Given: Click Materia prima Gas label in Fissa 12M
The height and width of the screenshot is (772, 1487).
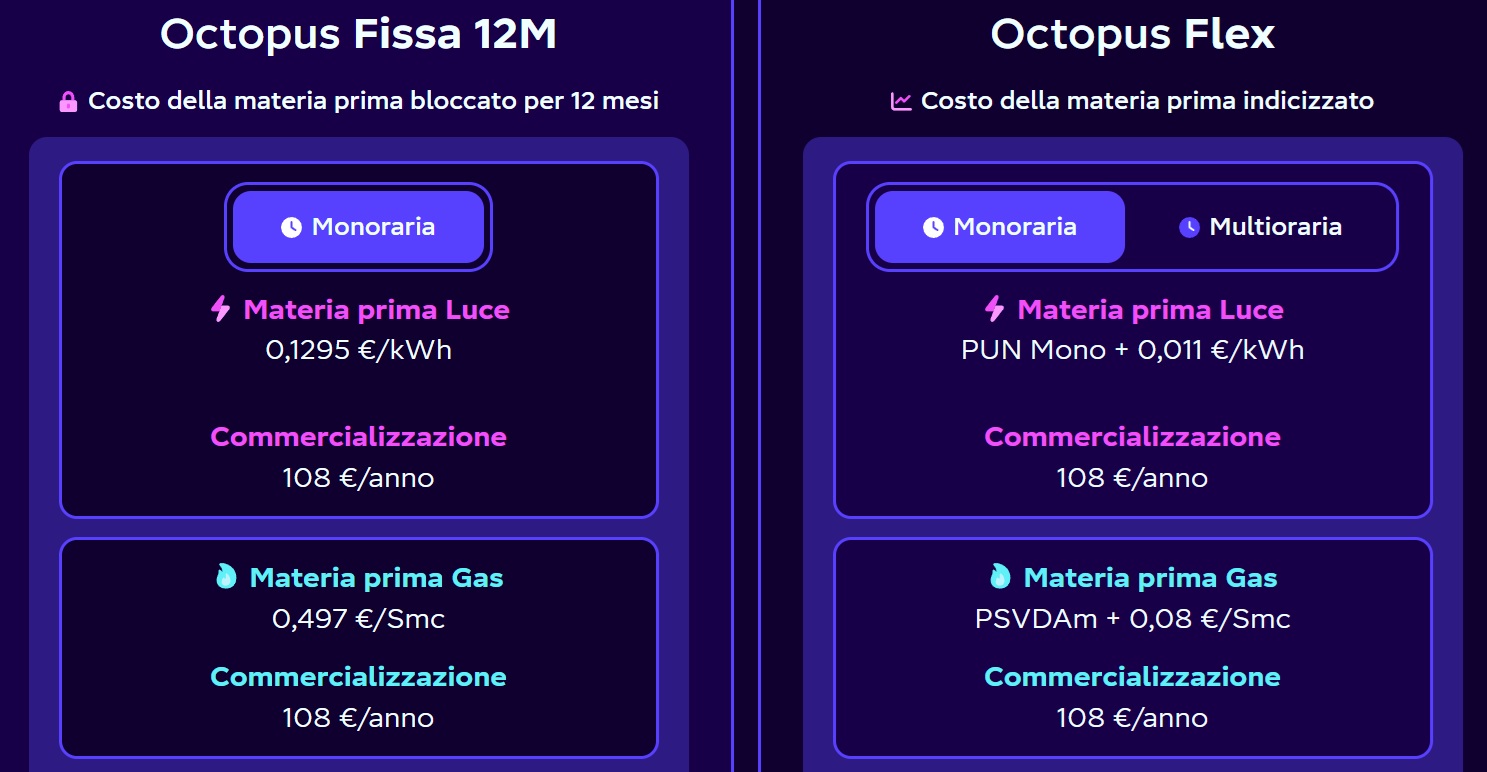Looking at the screenshot, I should click(376, 578).
